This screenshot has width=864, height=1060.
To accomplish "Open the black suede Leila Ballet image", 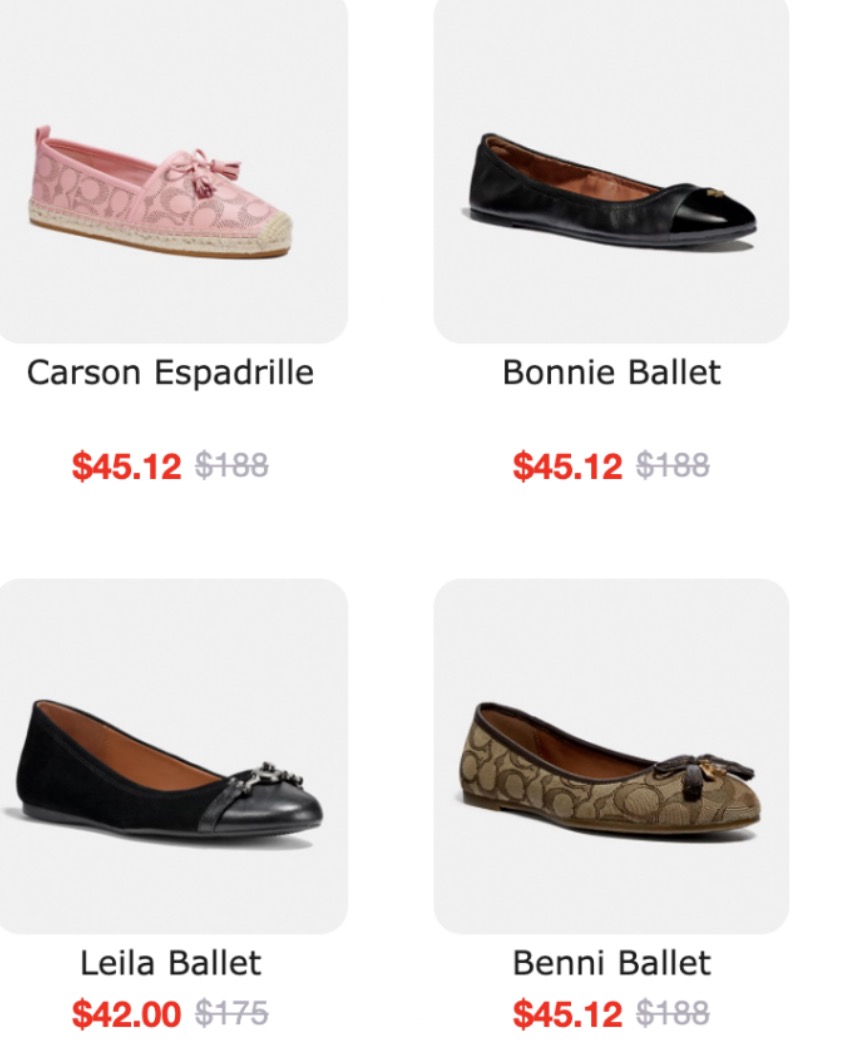I will (168, 765).
